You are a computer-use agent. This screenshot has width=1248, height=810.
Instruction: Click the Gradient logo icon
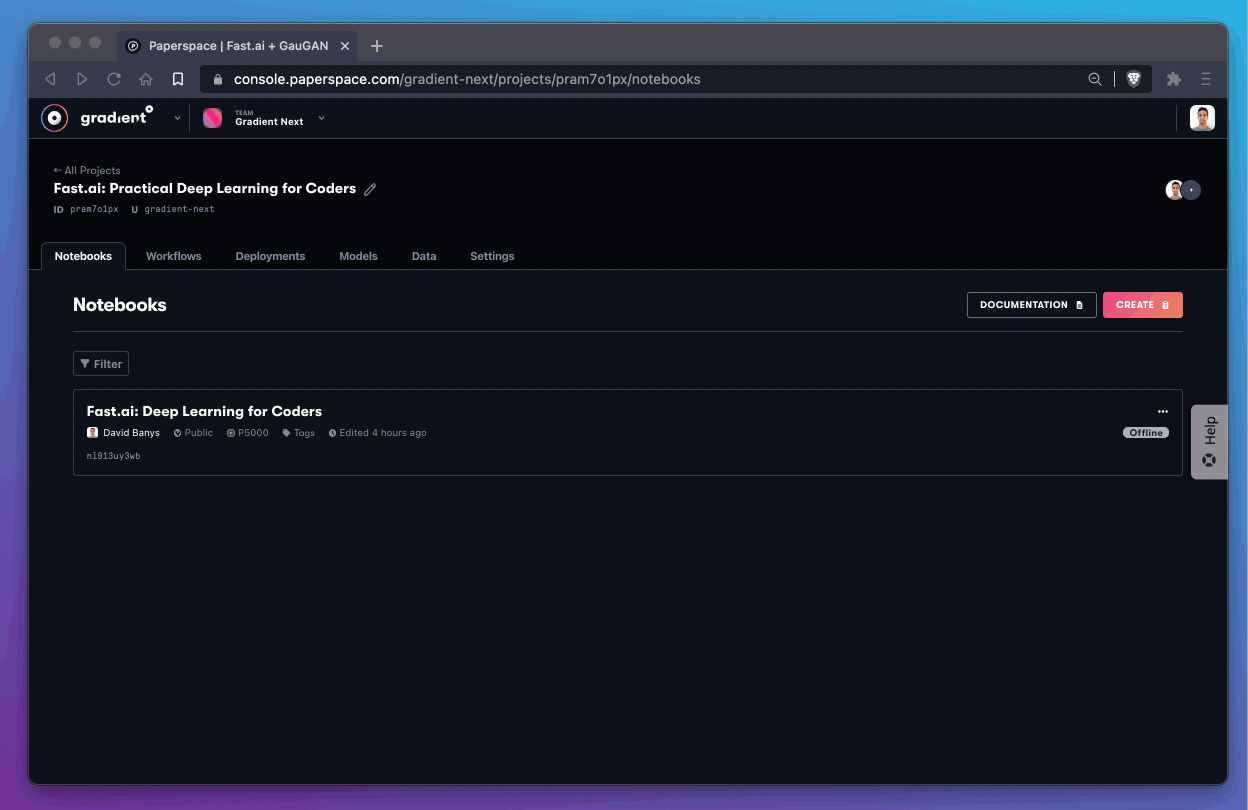[x=55, y=118]
